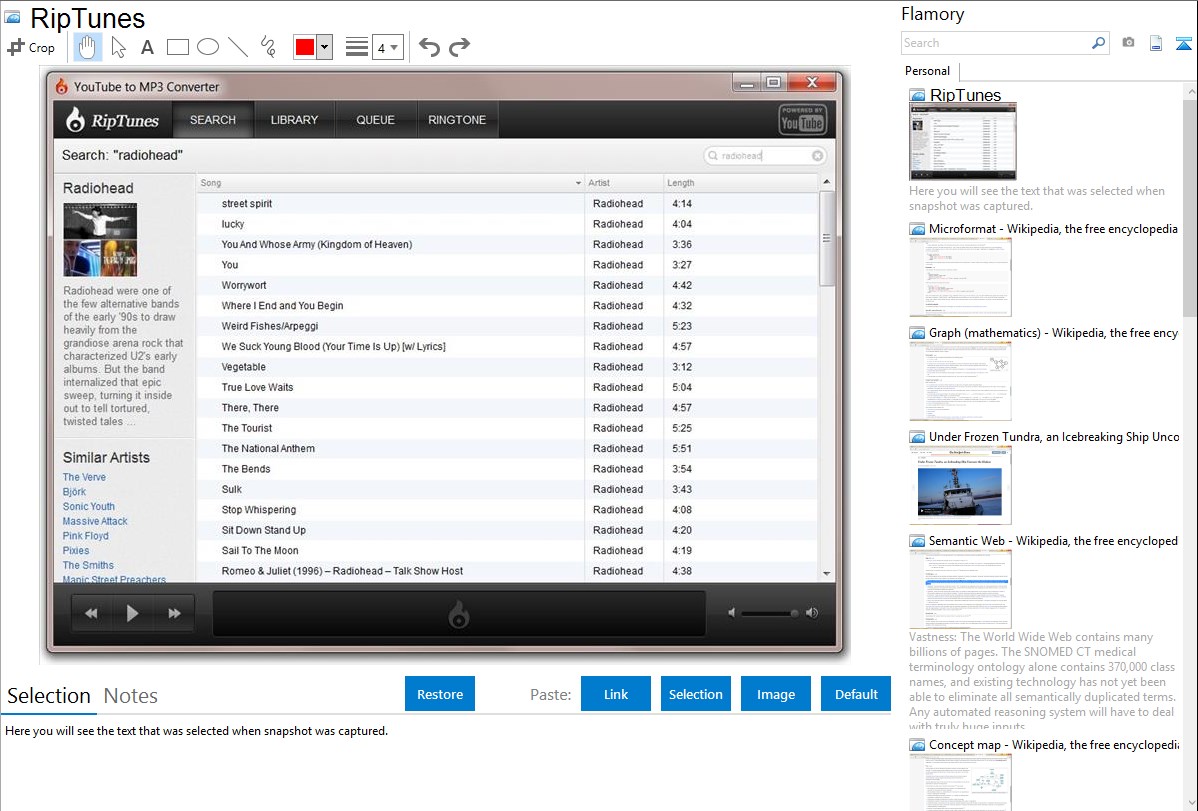This screenshot has height=811, width=1198.
Task: Open the Microformat Wikipedia snapshot thumbnail
Action: (960, 277)
